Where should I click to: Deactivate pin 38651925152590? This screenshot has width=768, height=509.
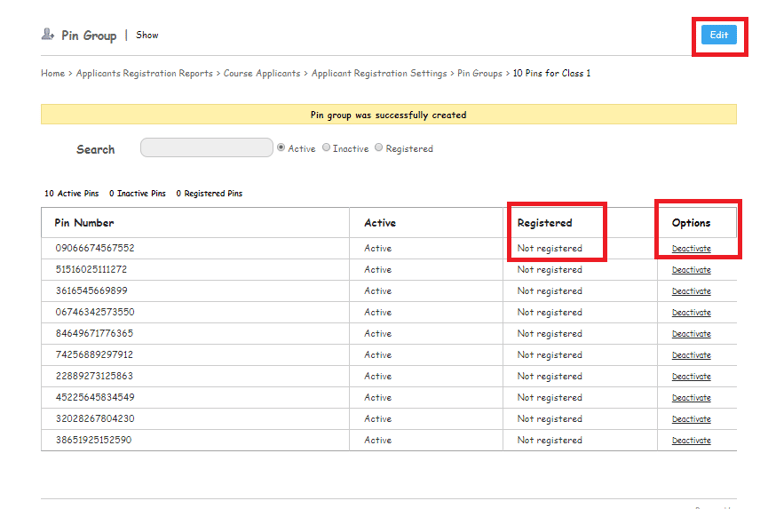click(691, 440)
